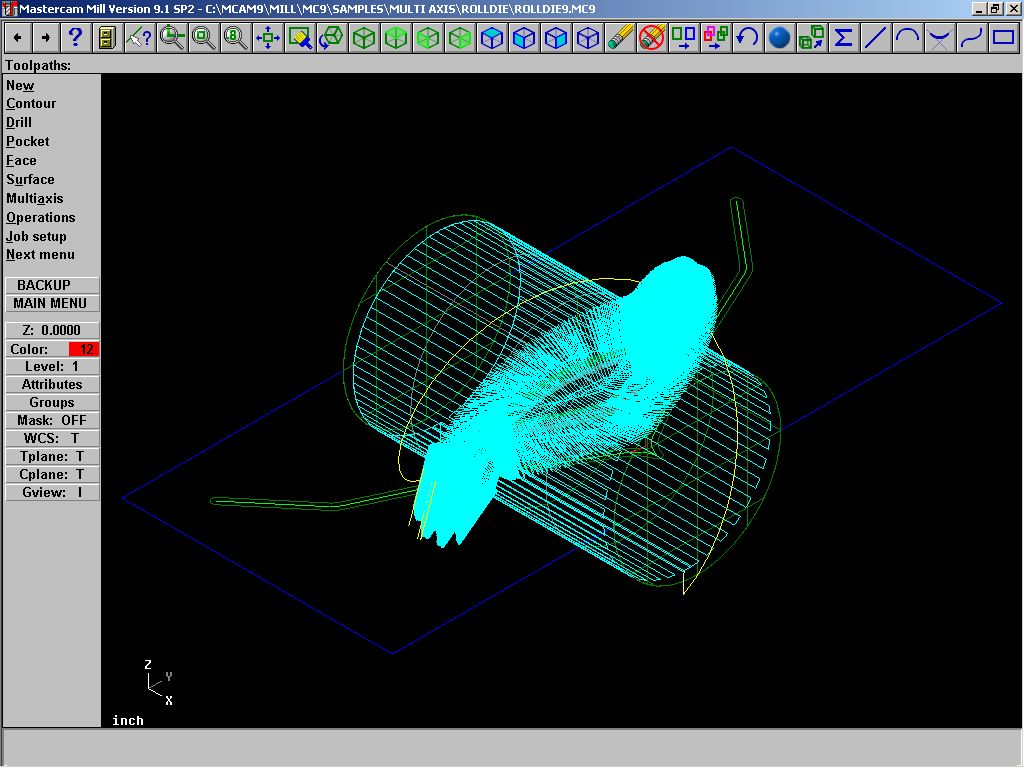Select the create line tool icon
This screenshot has height=768, width=1024.
pos(876,38)
